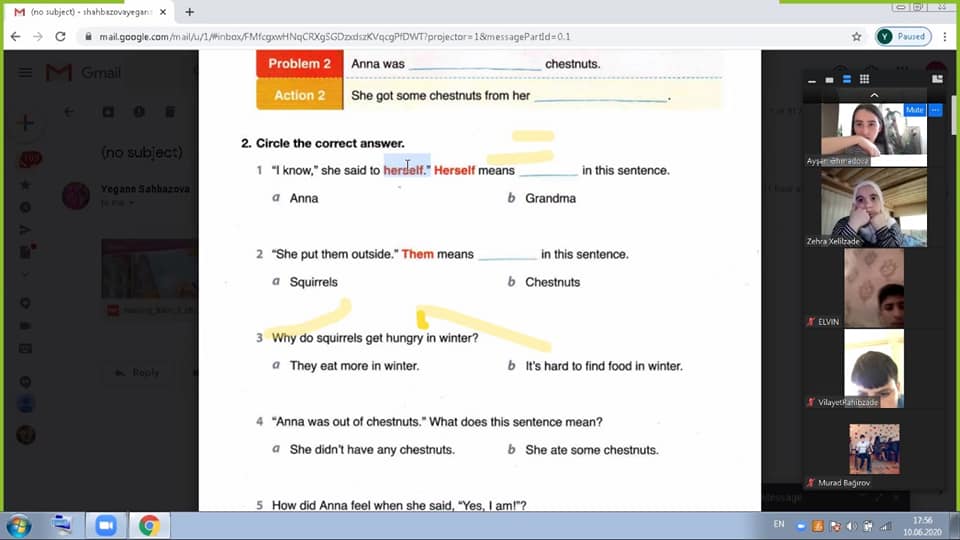
Task: Open the Gmail hamburger main menu
Action: 25,73
